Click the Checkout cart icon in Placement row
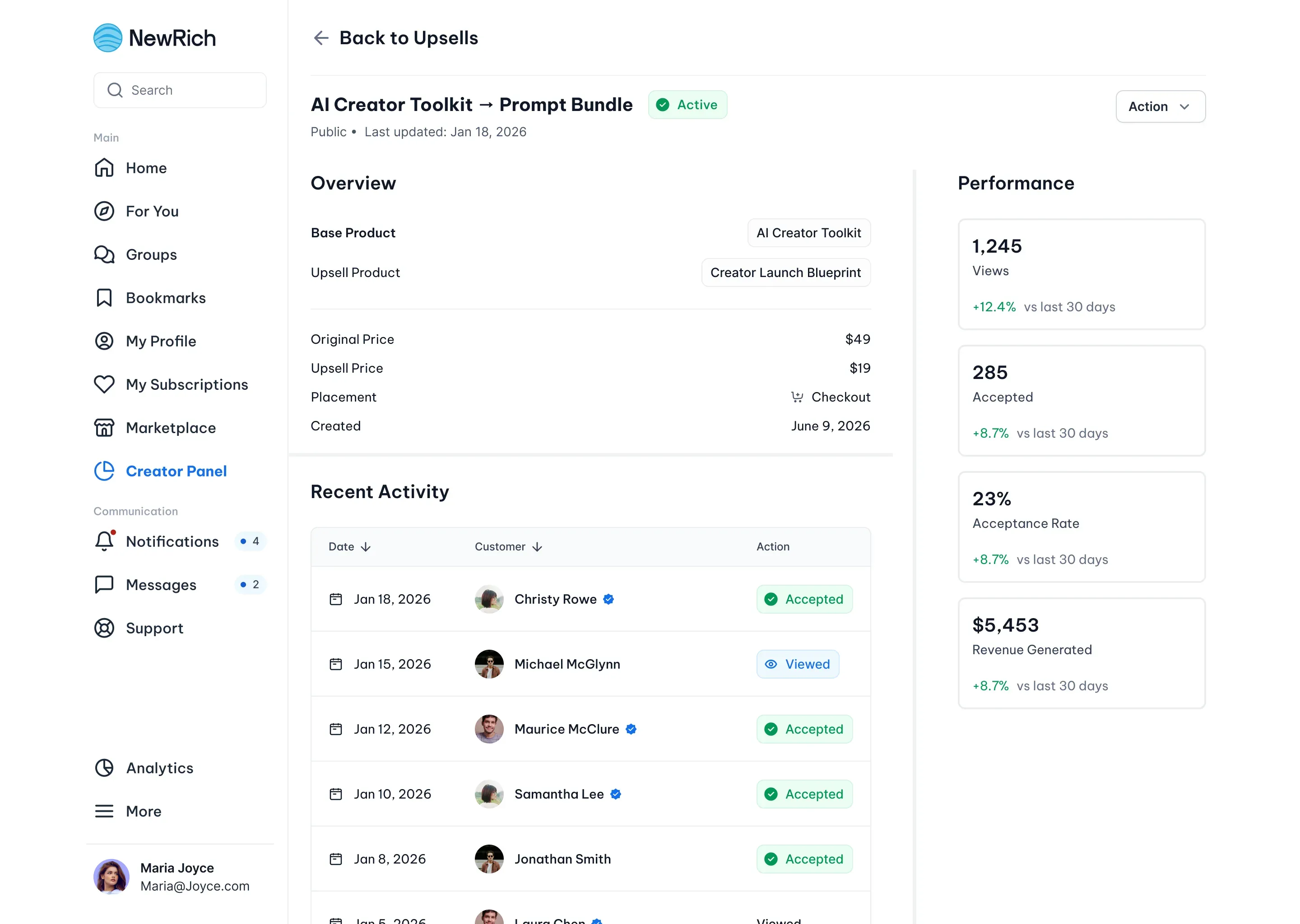 tap(797, 397)
